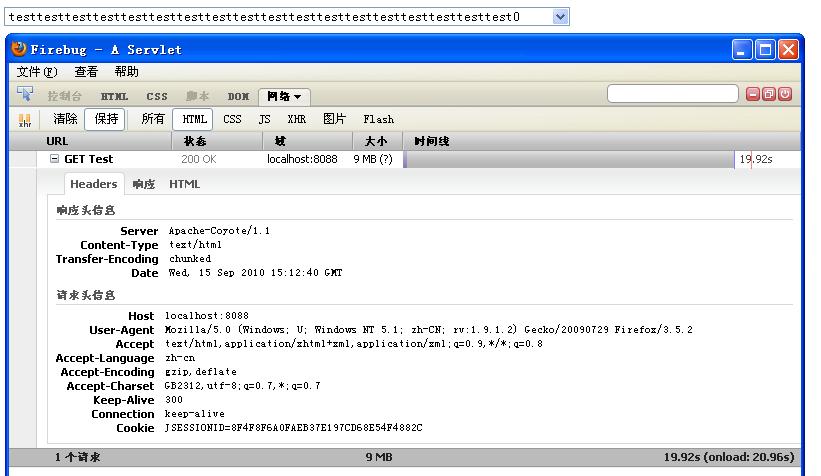Image resolution: width=821 pixels, height=476 pixels.
Task: Open the dropdown arrow of test combo box
Action: point(560,17)
